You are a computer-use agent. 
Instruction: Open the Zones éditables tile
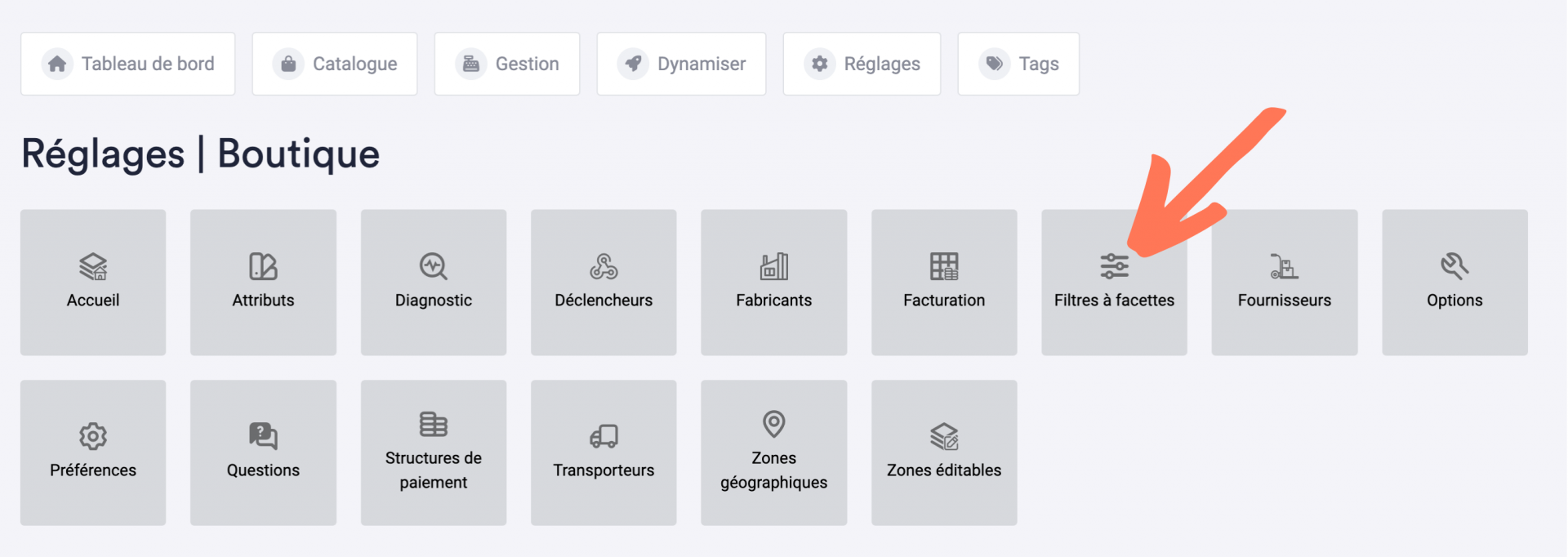[944, 452]
